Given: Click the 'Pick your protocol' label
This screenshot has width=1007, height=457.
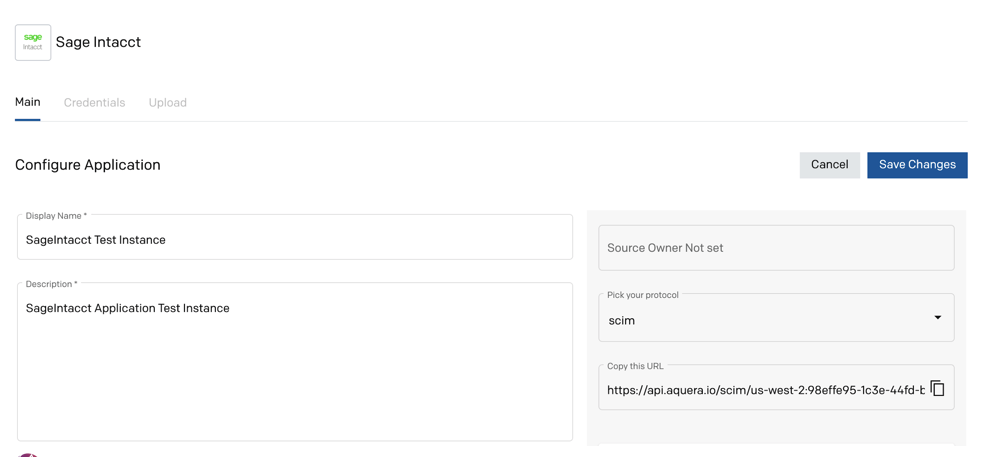Looking at the screenshot, I should (x=642, y=295).
